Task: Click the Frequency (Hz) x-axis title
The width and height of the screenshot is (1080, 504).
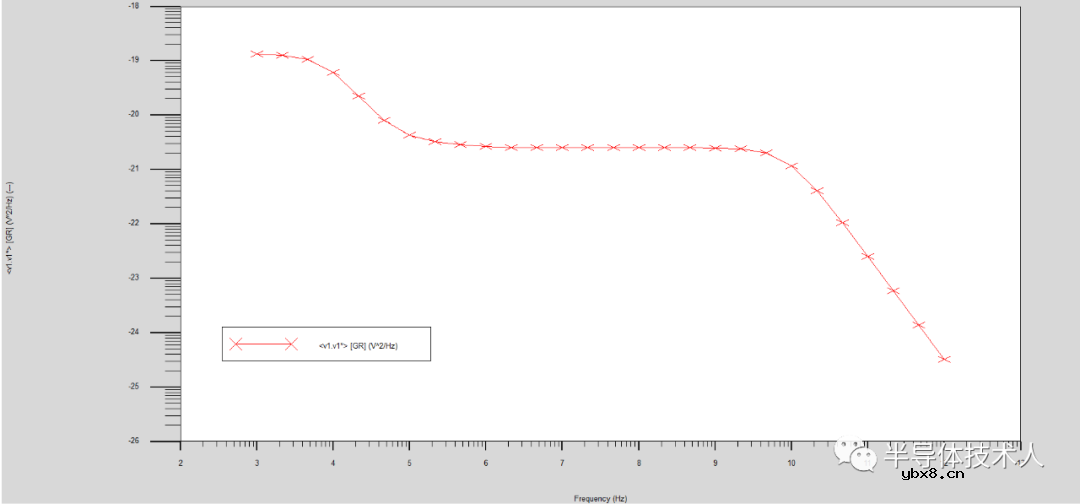Action: [600, 497]
